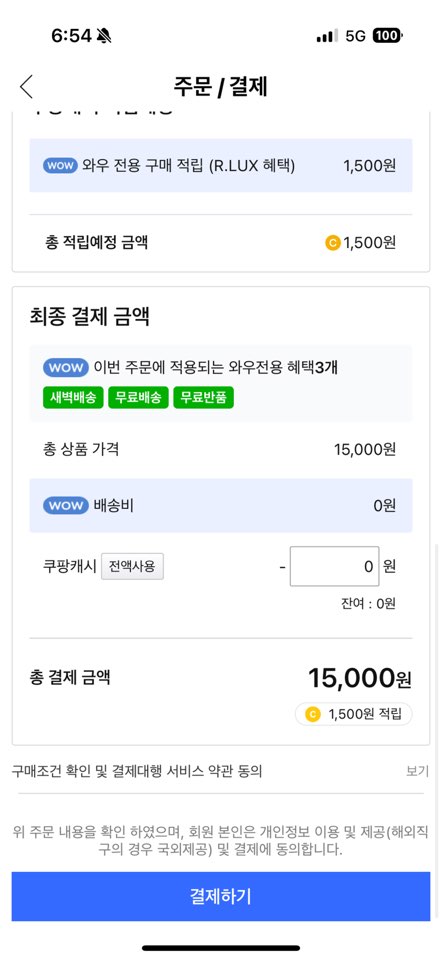442x960 pixels.
Task: Select the 새벽배송 green tag
Action: [x=73, y=398]
